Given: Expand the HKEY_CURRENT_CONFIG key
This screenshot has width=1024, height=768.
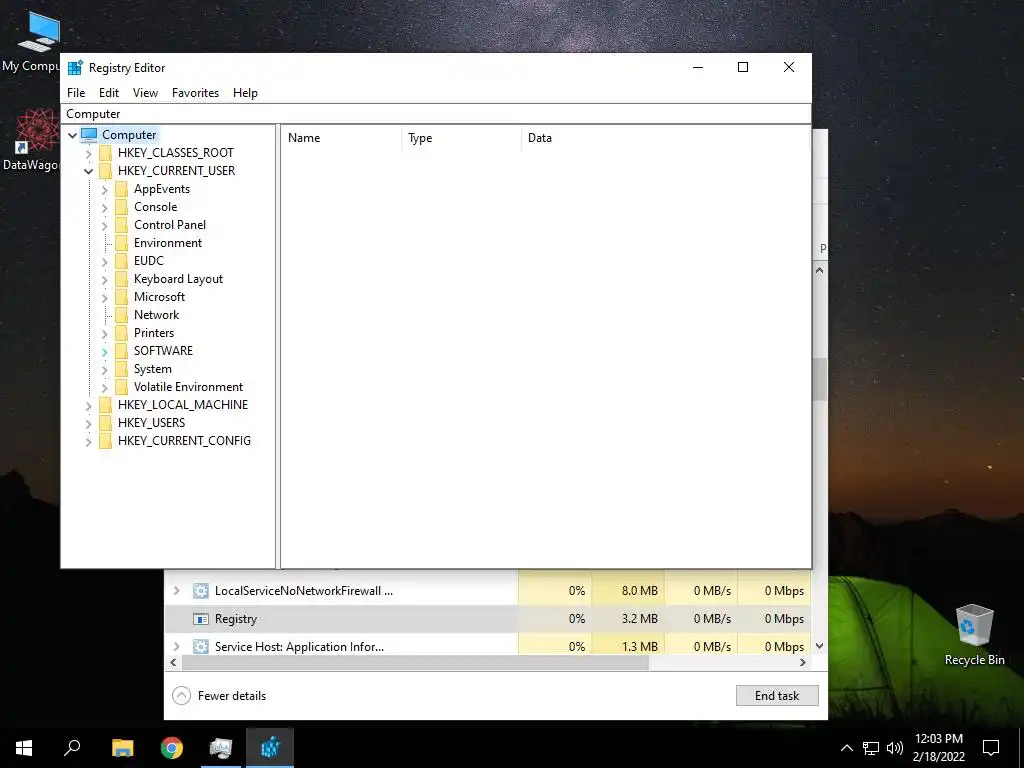Looking at the screenshot, I should 88,441.
